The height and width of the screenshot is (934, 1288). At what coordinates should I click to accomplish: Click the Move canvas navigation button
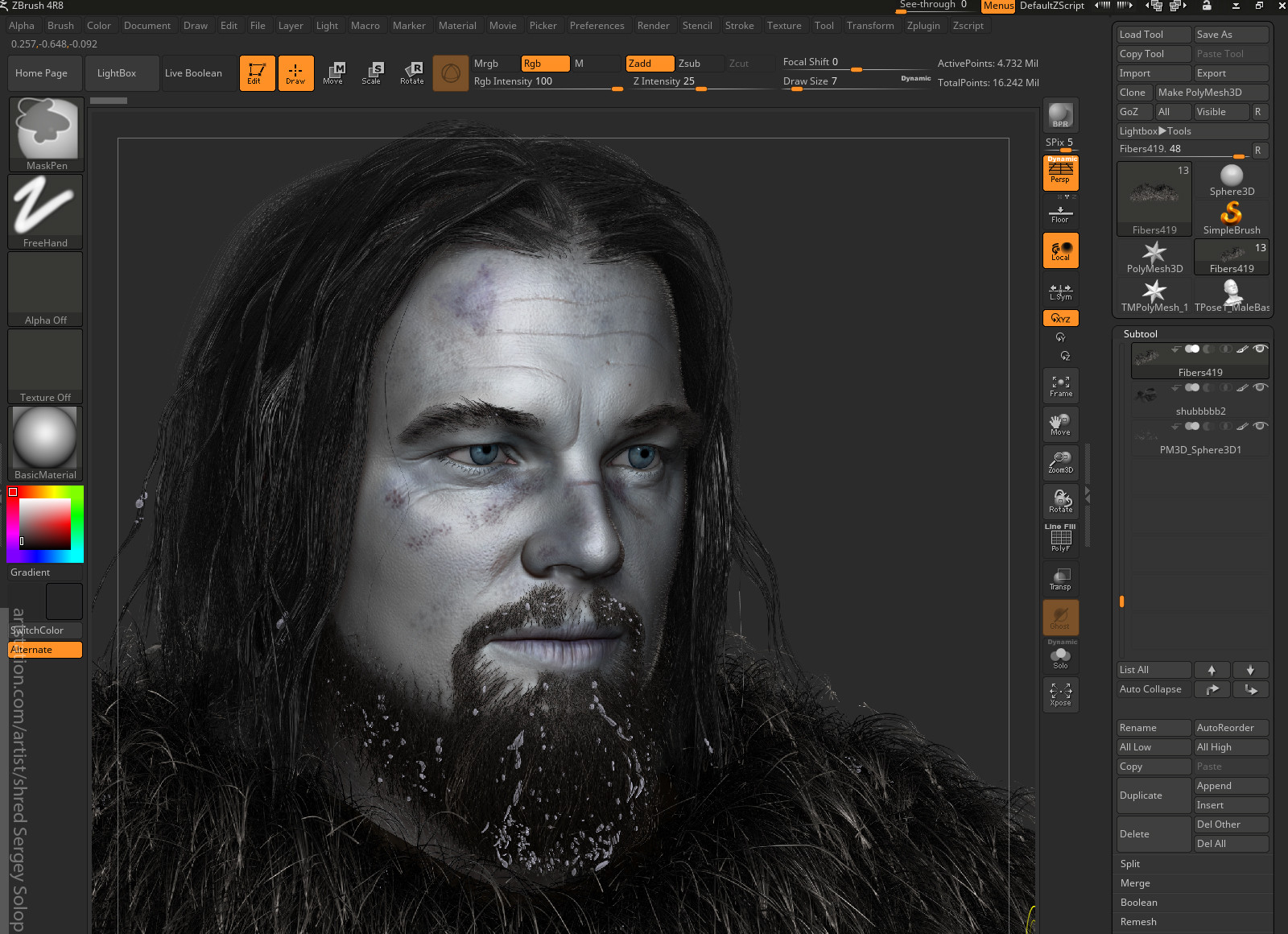[1060, 424]
